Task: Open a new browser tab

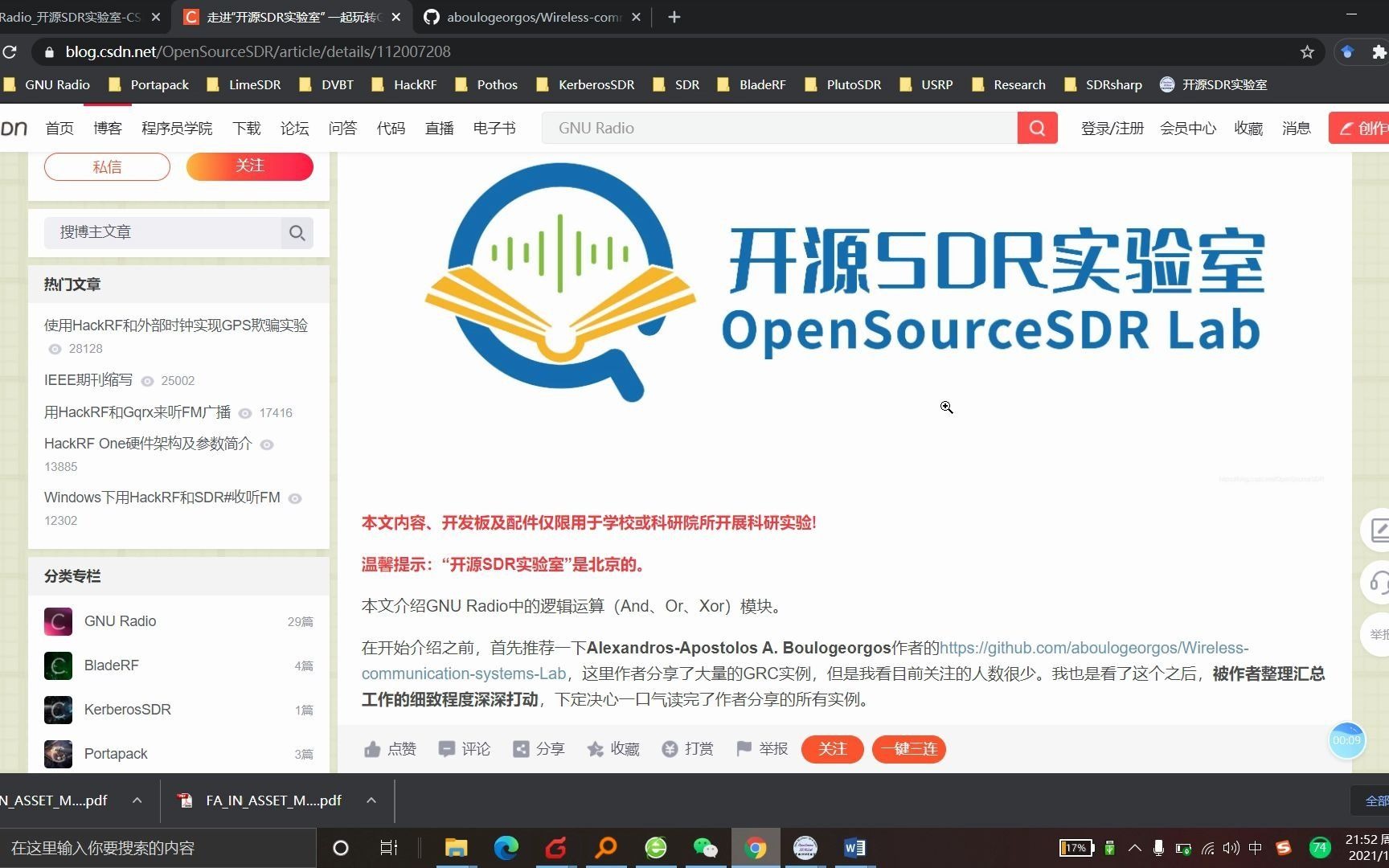Action: [674, 17]
